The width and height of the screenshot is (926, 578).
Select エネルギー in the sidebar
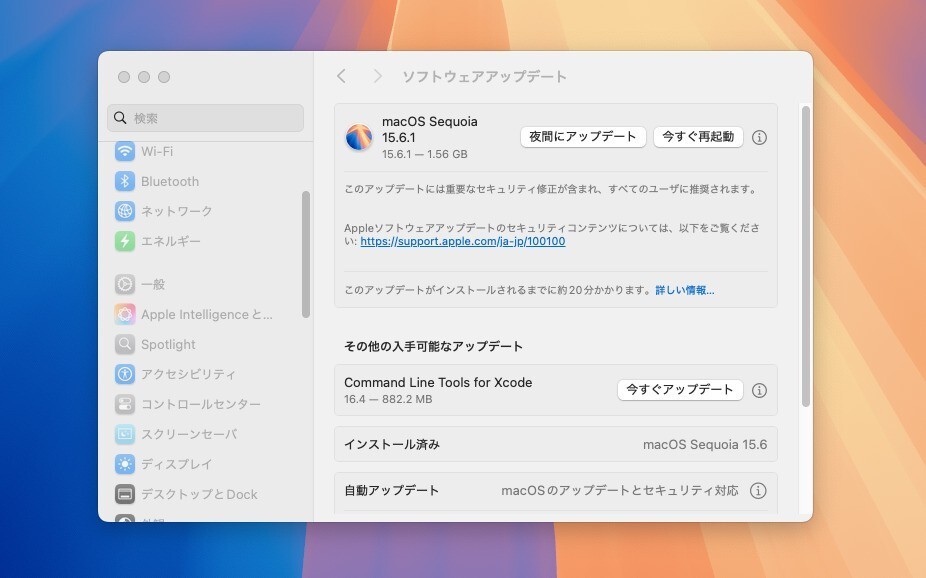click(171, 241)
